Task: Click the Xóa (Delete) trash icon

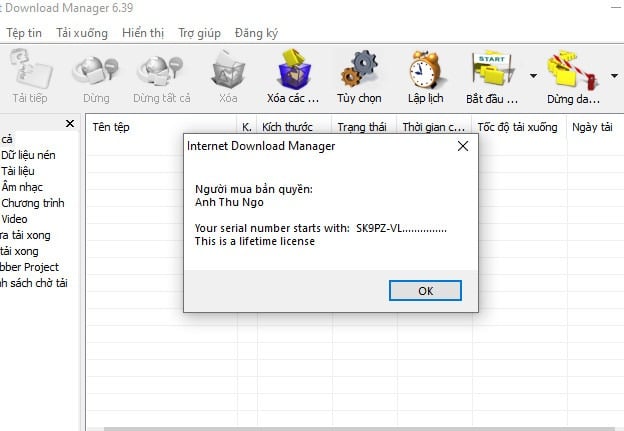Action: (228, 68)
